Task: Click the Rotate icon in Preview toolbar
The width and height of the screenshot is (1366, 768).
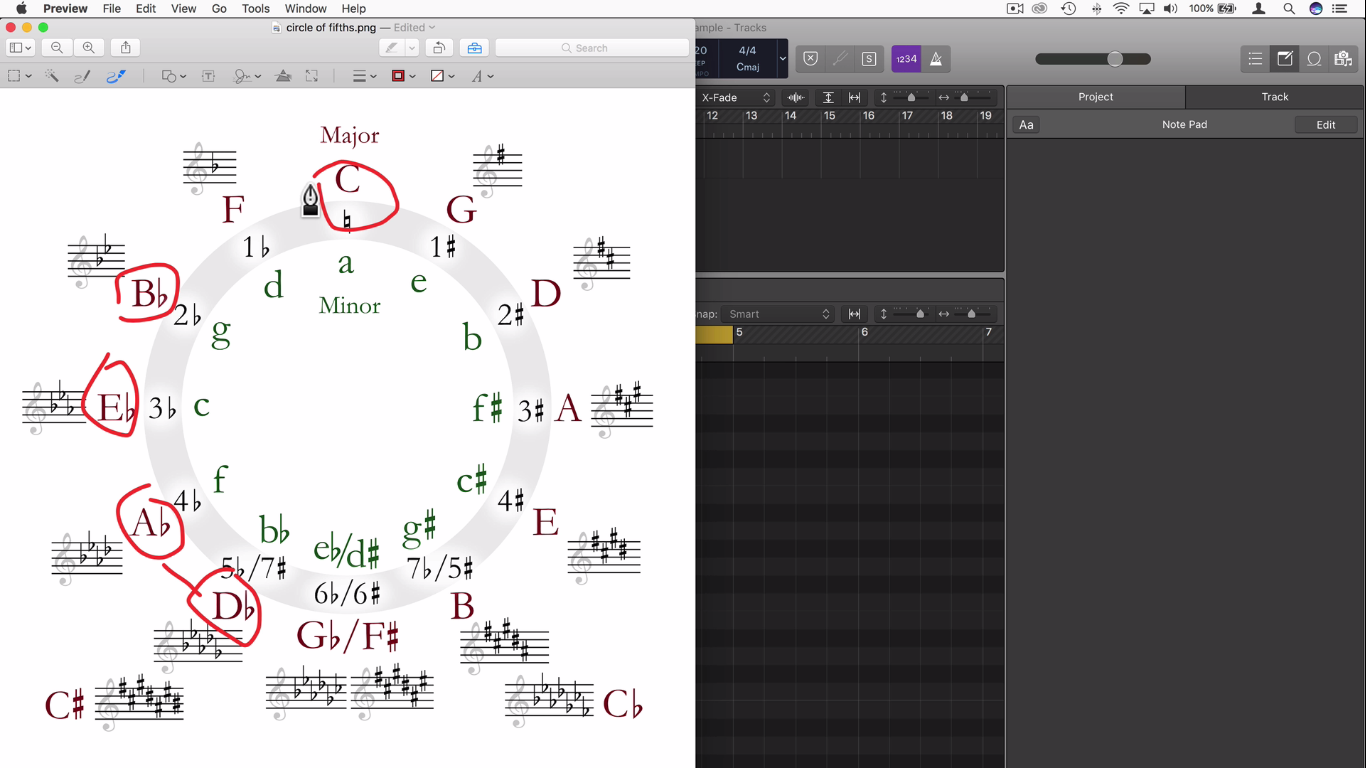Action: 438,47
